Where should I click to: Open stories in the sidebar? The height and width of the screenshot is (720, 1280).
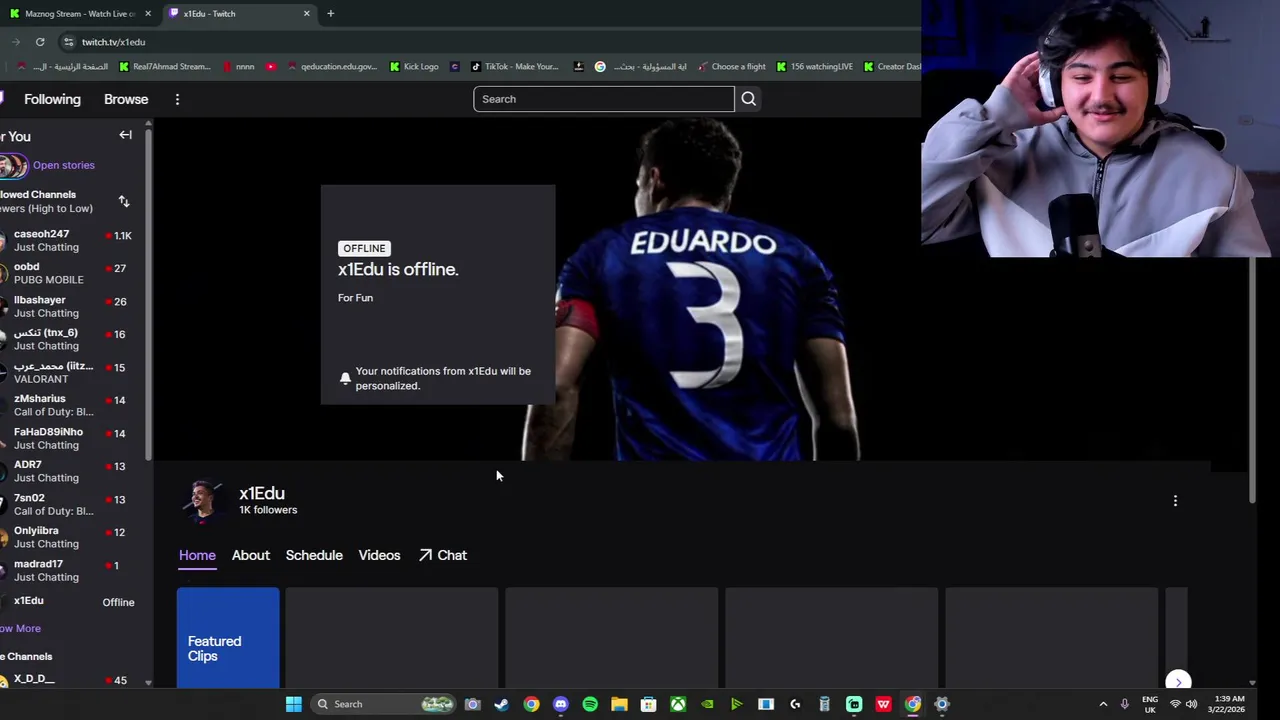coord(63,165)
